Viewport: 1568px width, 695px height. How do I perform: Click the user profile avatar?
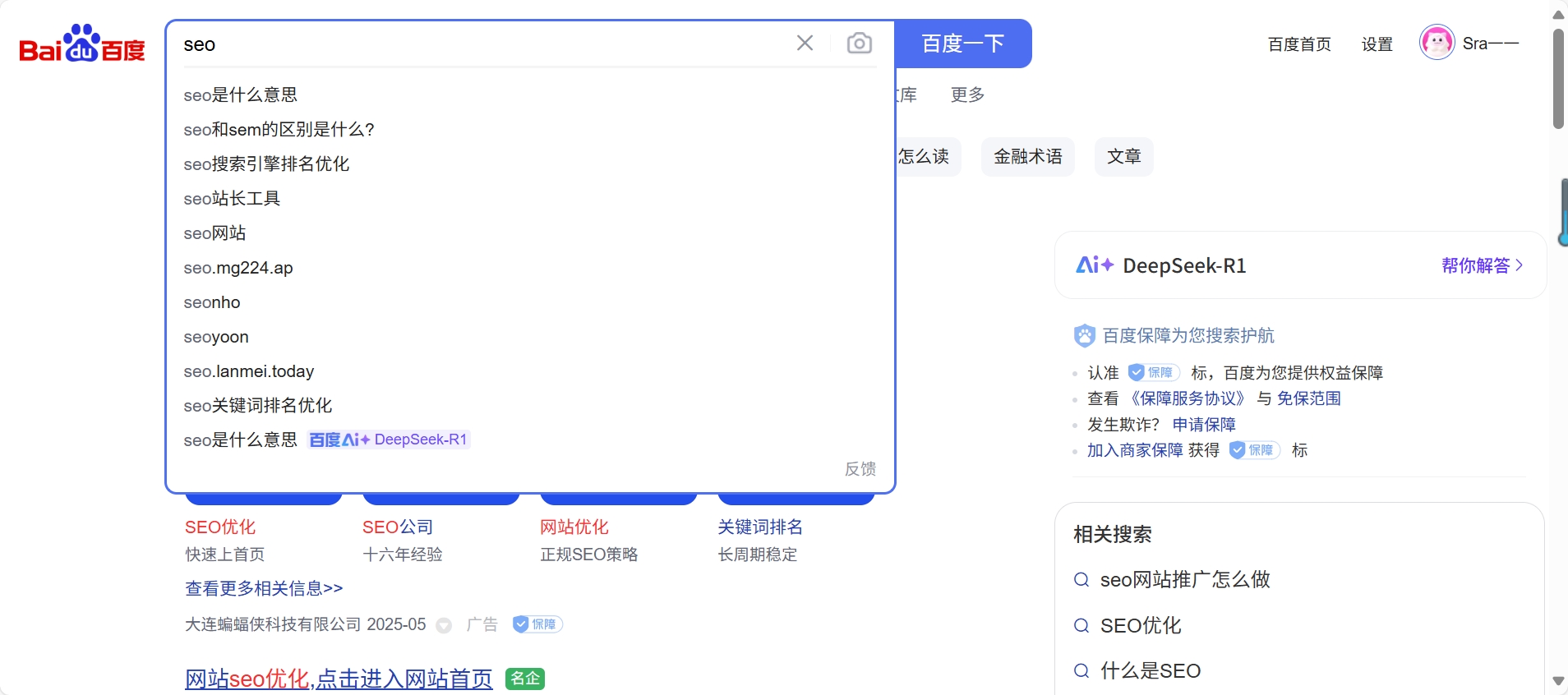pos(1437,43)
